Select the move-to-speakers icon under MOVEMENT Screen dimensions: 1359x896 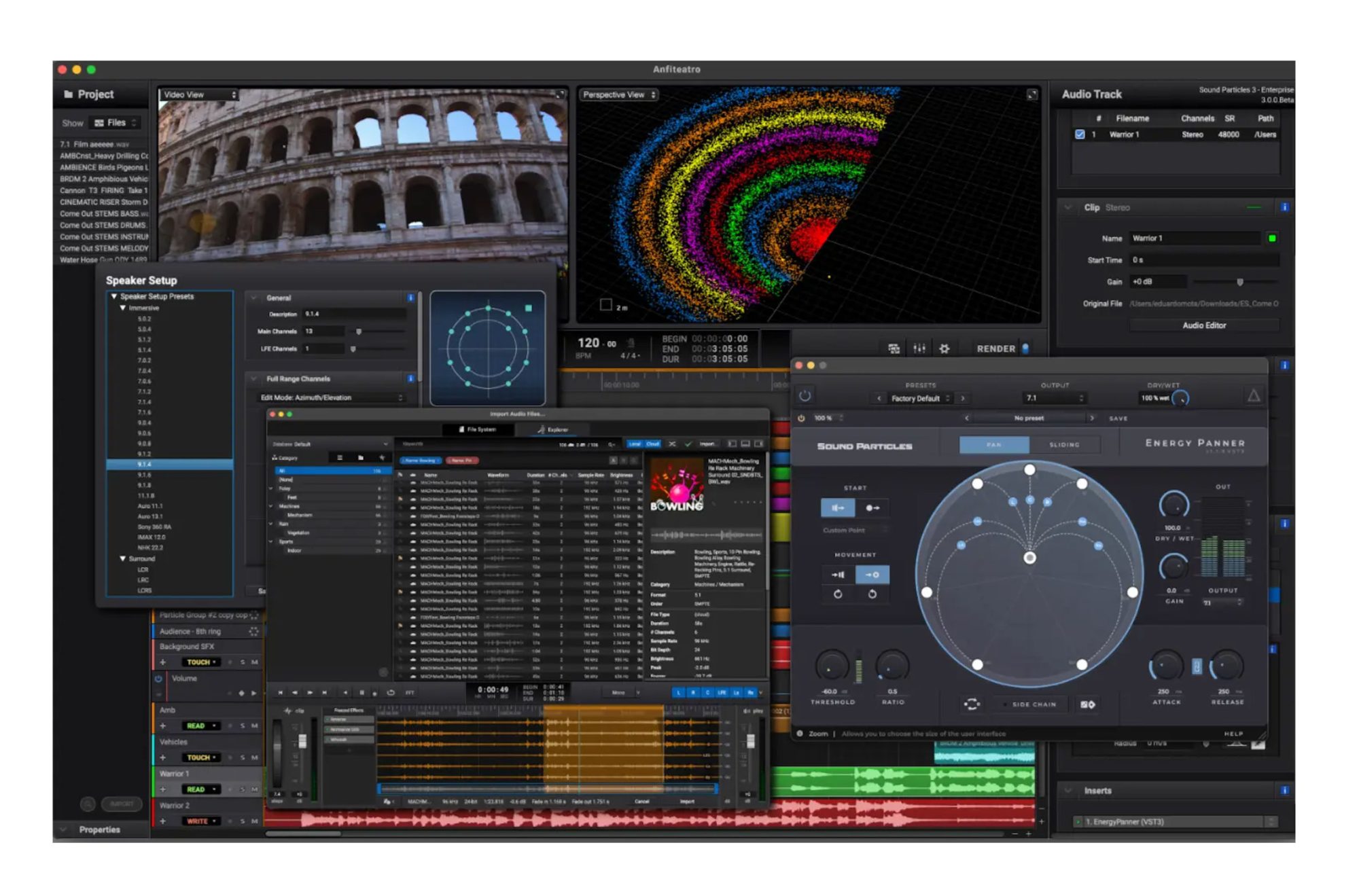click(838, 575)
